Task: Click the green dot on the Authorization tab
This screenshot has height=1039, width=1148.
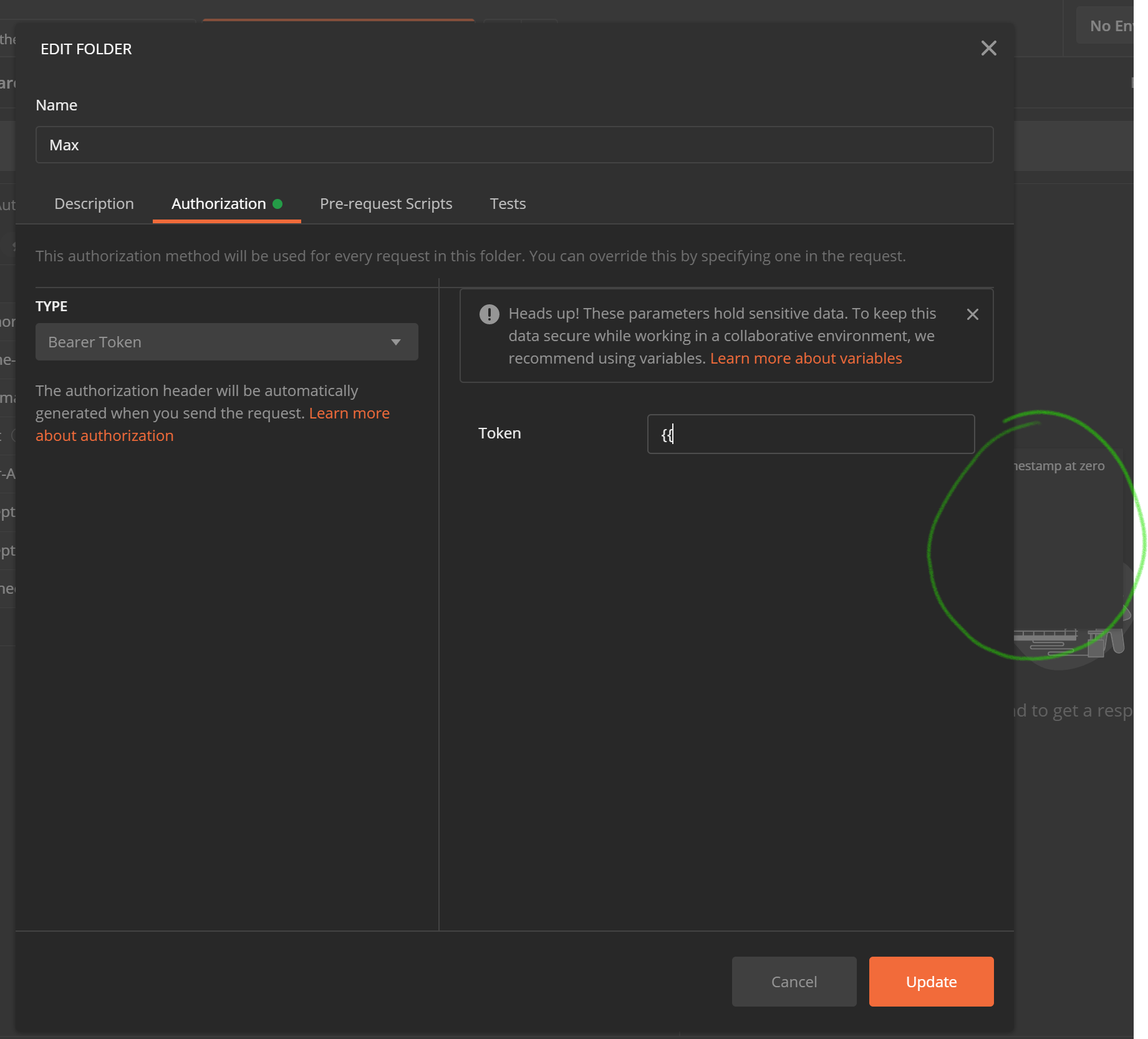Action: tap(279, 203)
